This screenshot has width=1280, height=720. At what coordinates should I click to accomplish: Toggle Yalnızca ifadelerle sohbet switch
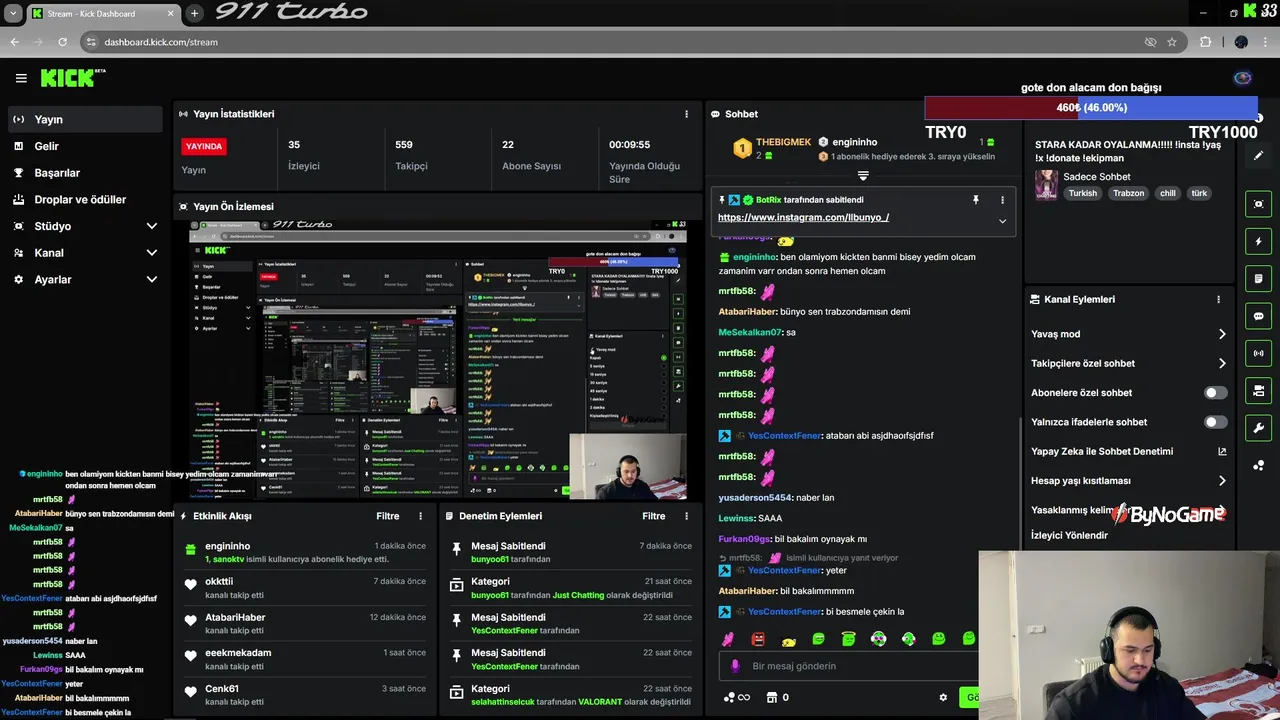point(1215,422)
